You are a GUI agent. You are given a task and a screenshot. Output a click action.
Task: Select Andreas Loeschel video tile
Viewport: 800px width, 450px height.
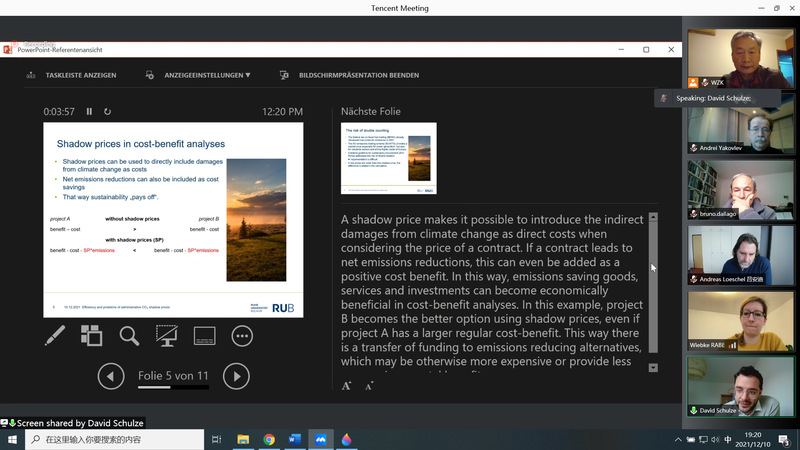point(741,255)
